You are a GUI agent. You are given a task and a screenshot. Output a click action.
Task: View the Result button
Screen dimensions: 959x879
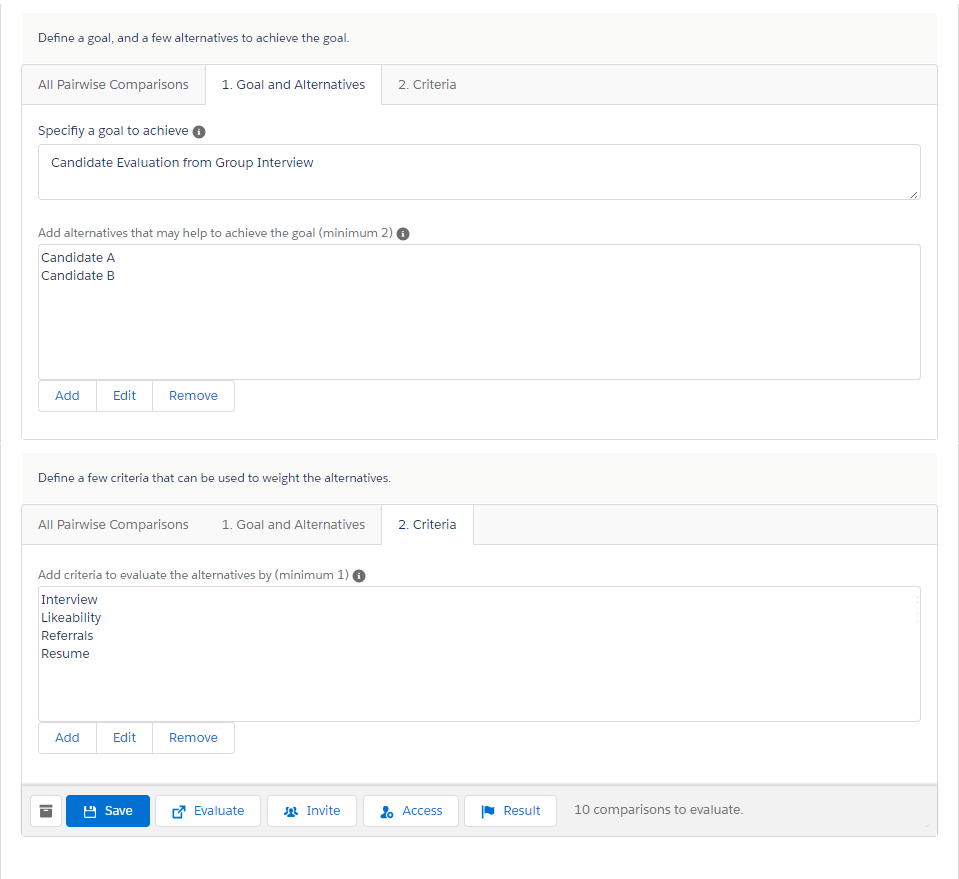coord(511,811)
